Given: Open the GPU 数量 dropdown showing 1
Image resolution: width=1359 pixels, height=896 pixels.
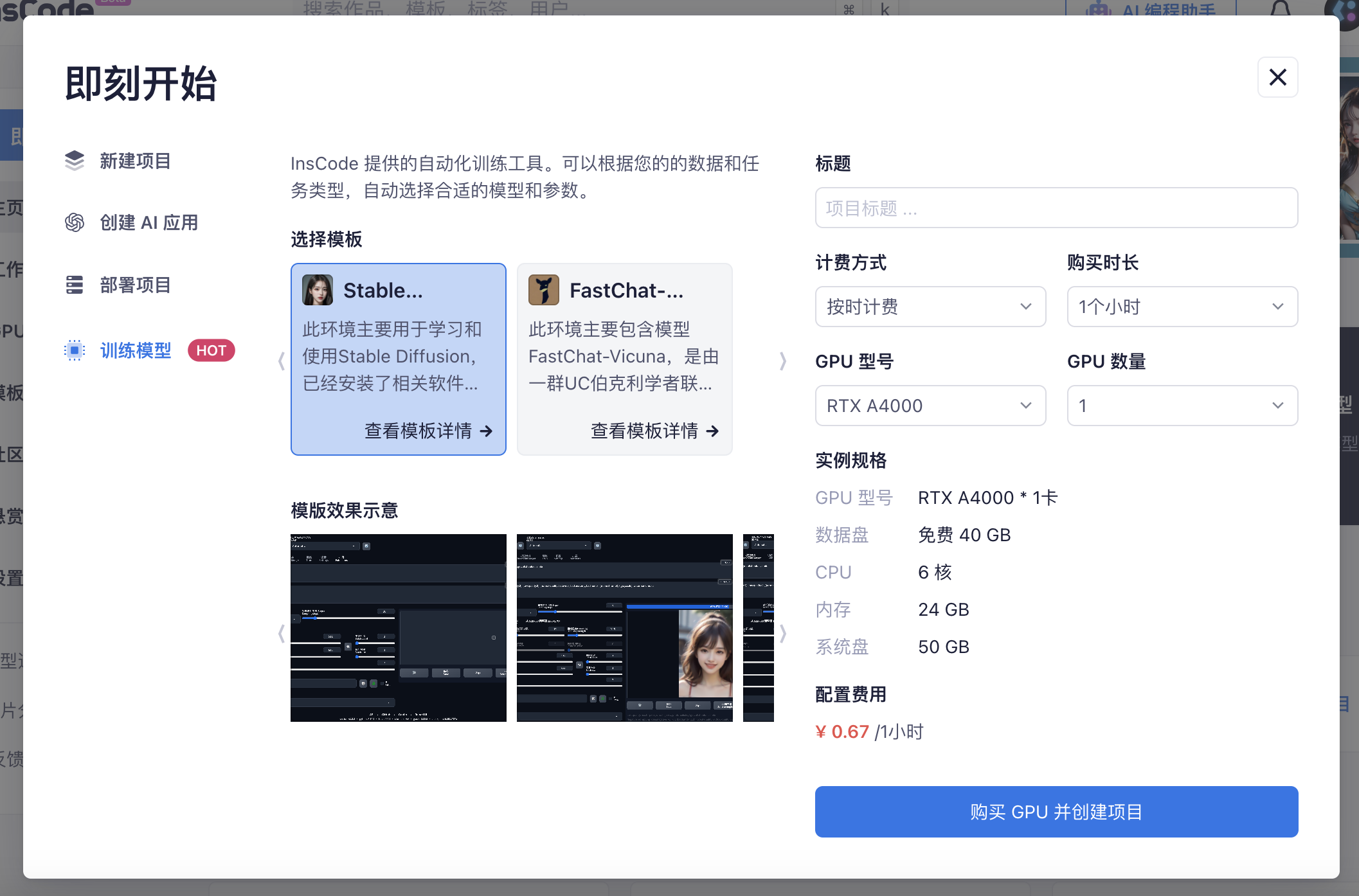Looking at the screenshot, I should tap(1182, 406).
